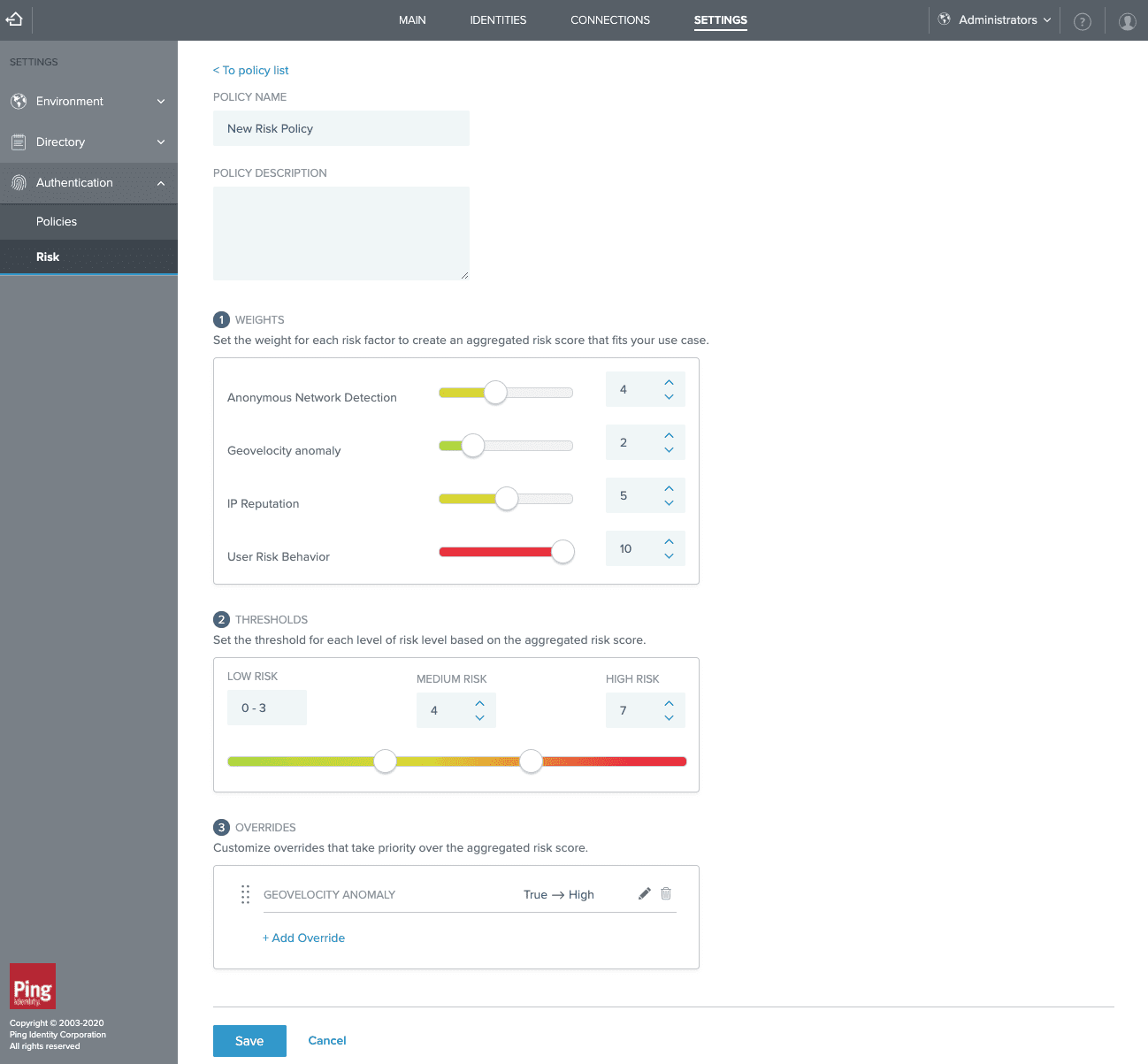1148x1064 pixels.
Task: Navigate to the Identities tab
Action: coord(498,19)
